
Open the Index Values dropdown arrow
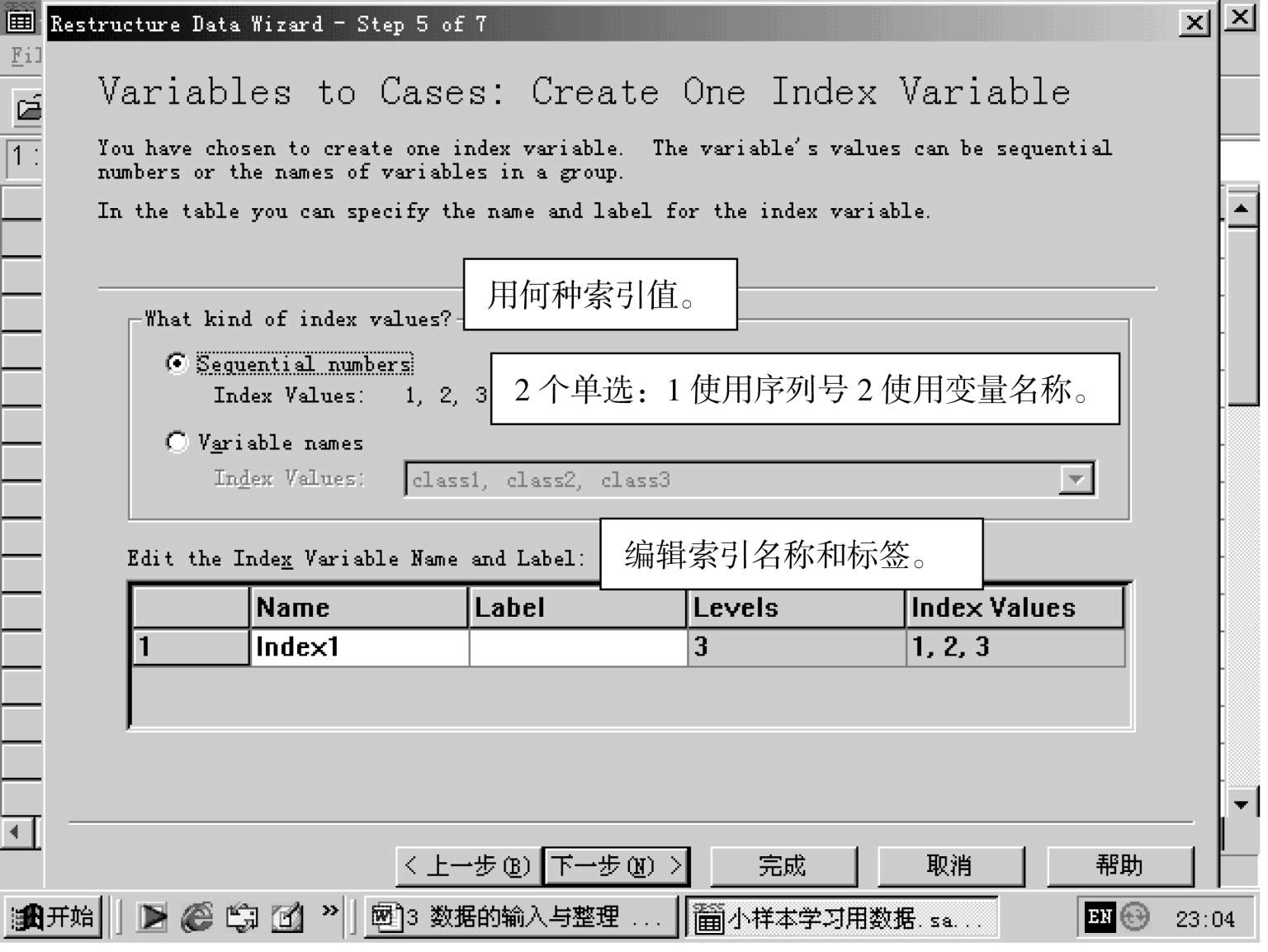pyautogui.click(x=1076, y=479)
